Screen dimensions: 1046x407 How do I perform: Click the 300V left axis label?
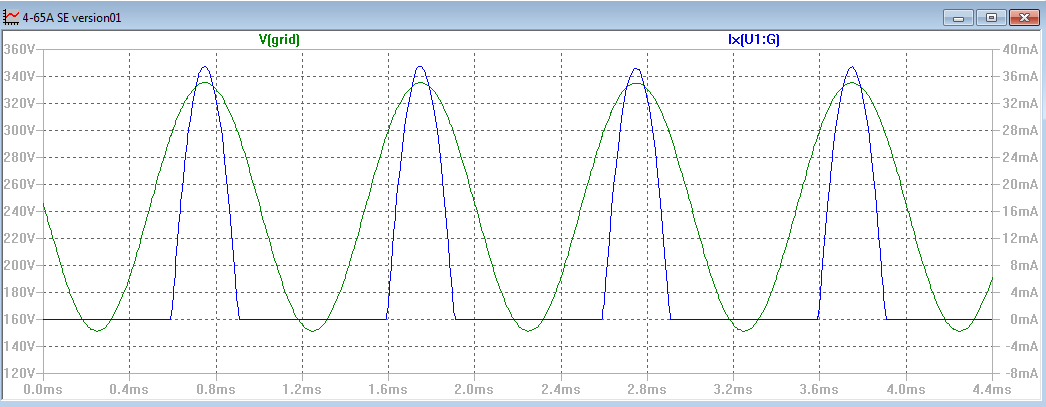19,131
